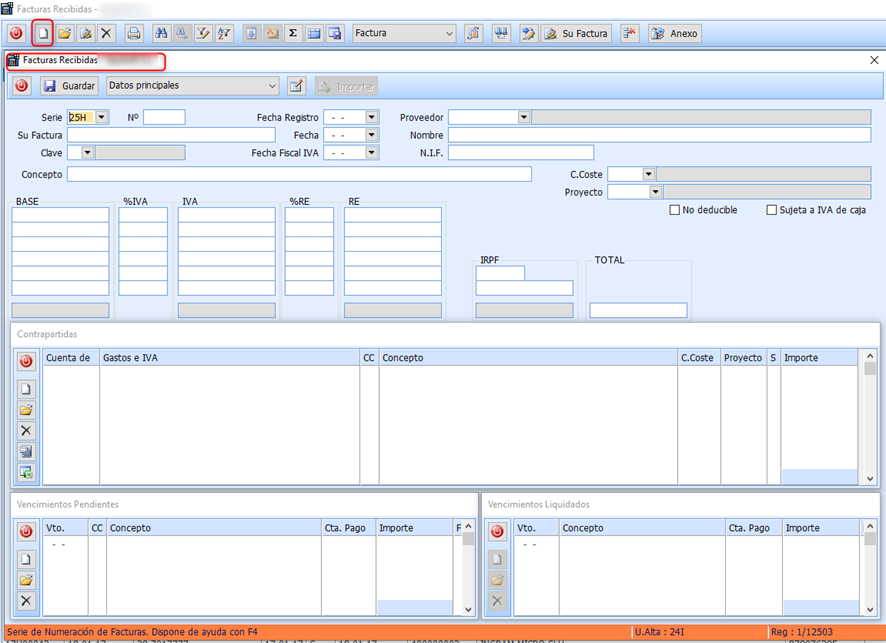
Task: Click the printer icon in top toolbar
Action: click(134, 33)
